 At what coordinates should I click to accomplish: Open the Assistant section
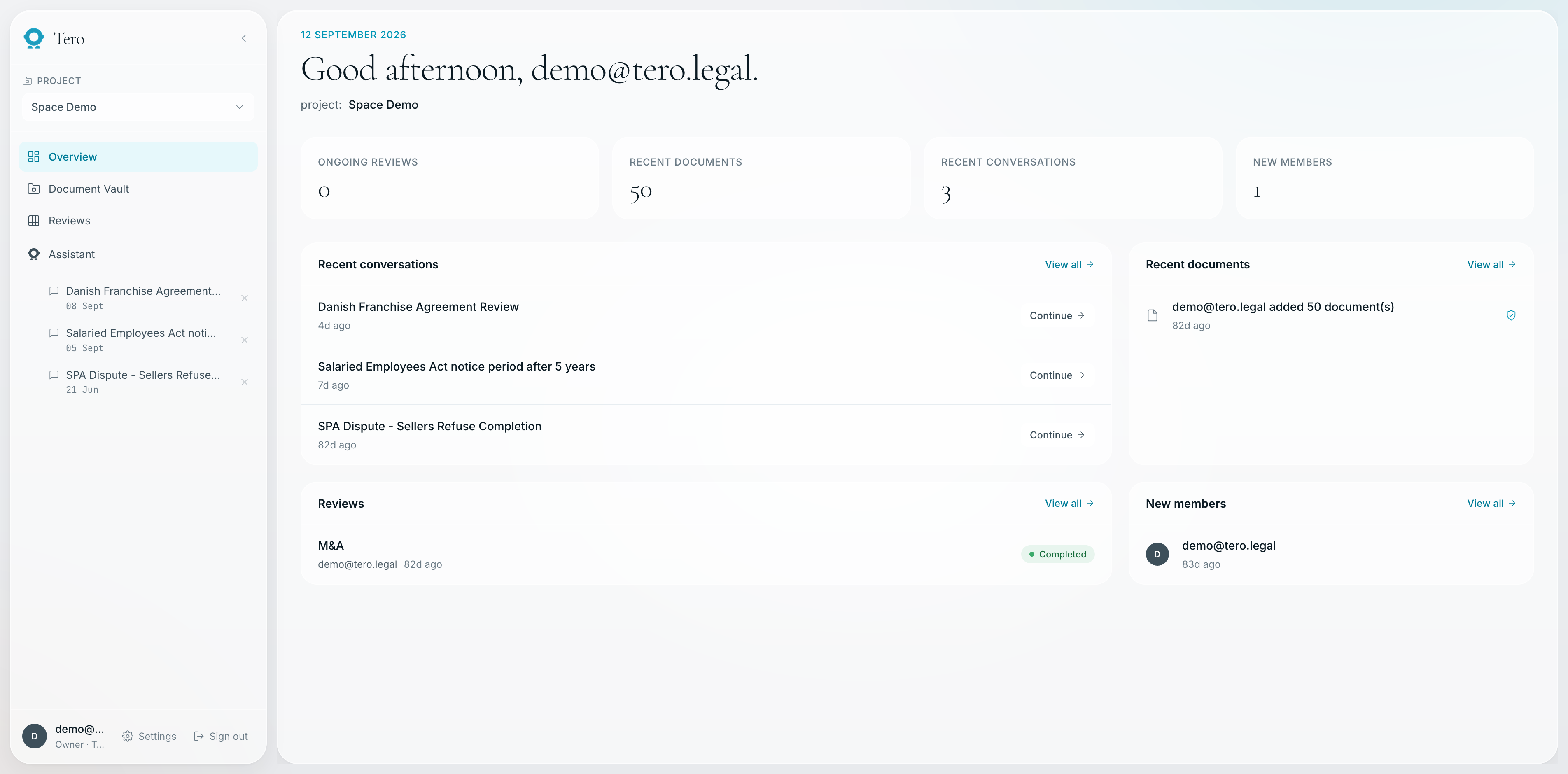(138, 254)
